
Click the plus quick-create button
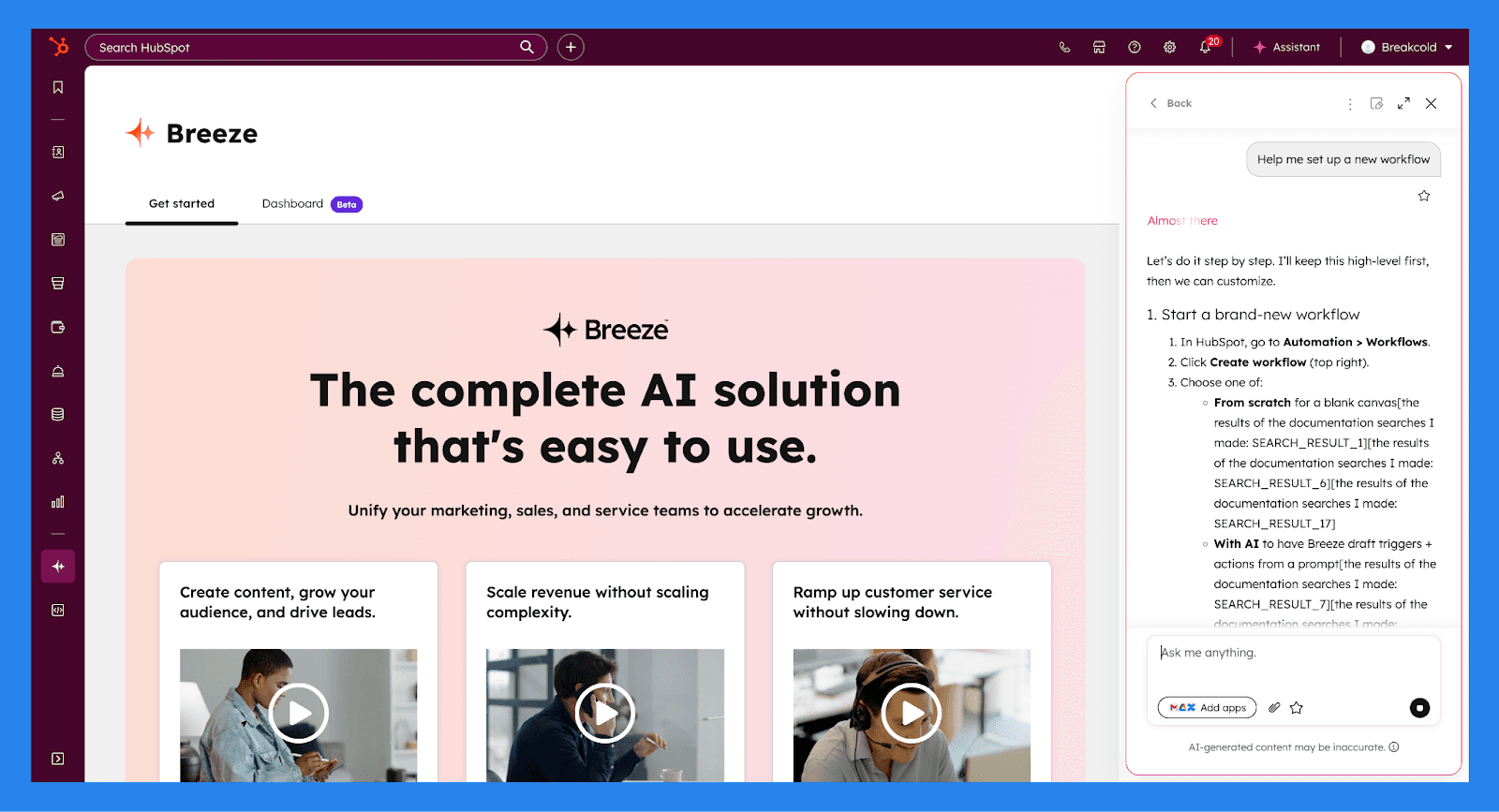[x=571, y=47]
